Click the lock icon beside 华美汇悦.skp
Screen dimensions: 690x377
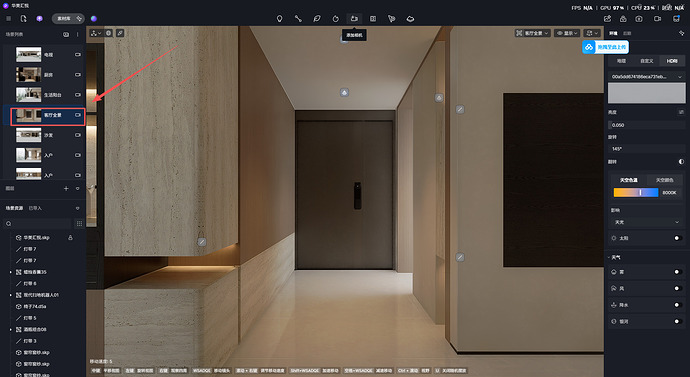click(x=70, y=238)
